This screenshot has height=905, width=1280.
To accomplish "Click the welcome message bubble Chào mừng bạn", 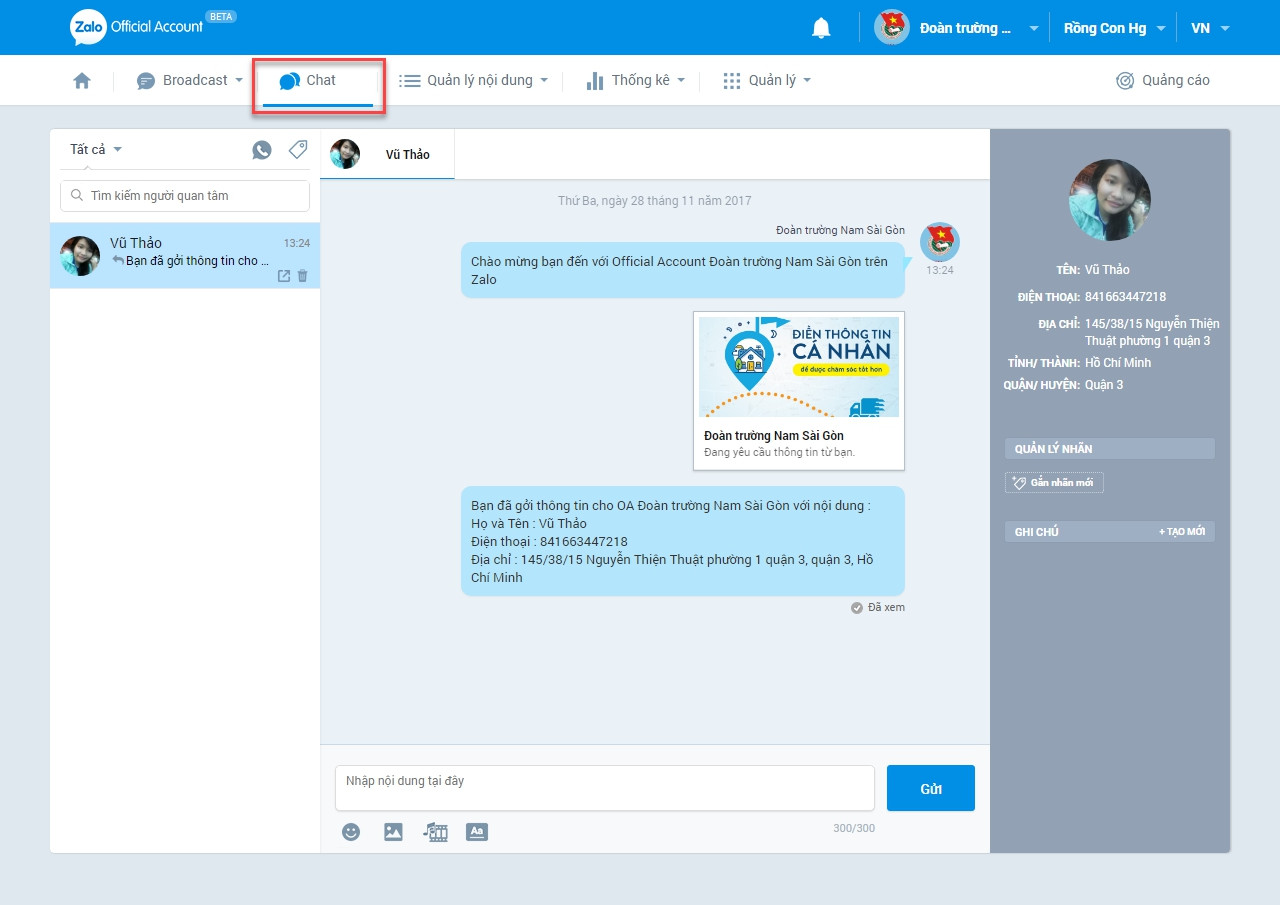I will coord(683,270).
